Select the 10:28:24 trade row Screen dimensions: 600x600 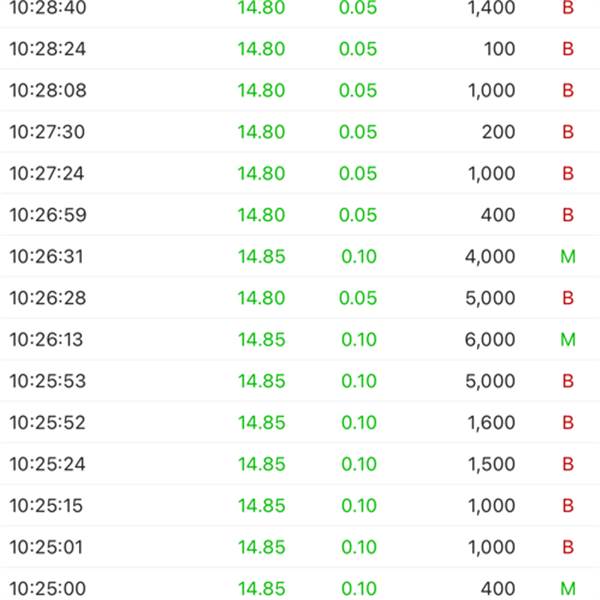click(x=300, y=49)
